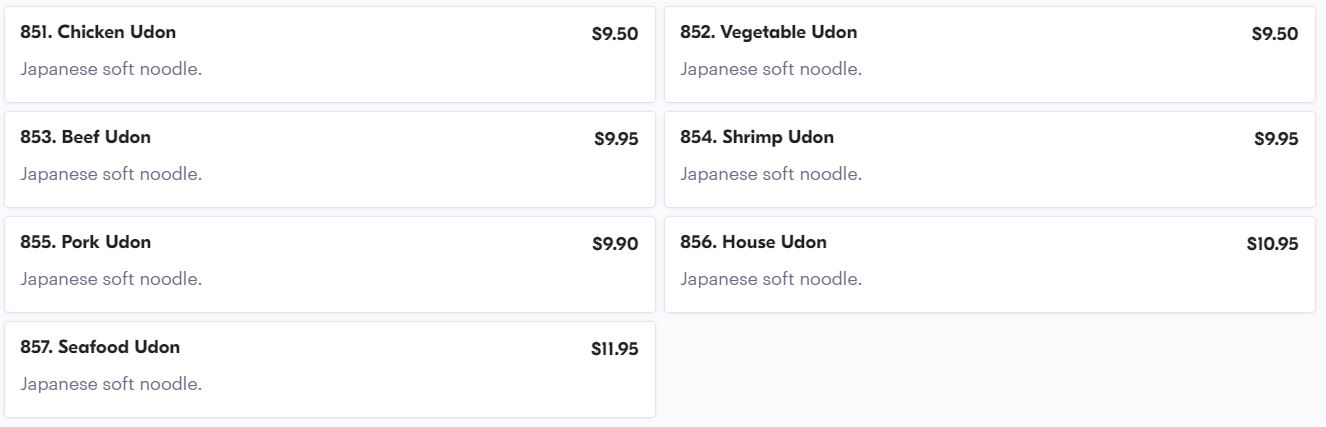
Task: Click the $9.50 price on Chicken Udon
Action: tap(614, 34)
